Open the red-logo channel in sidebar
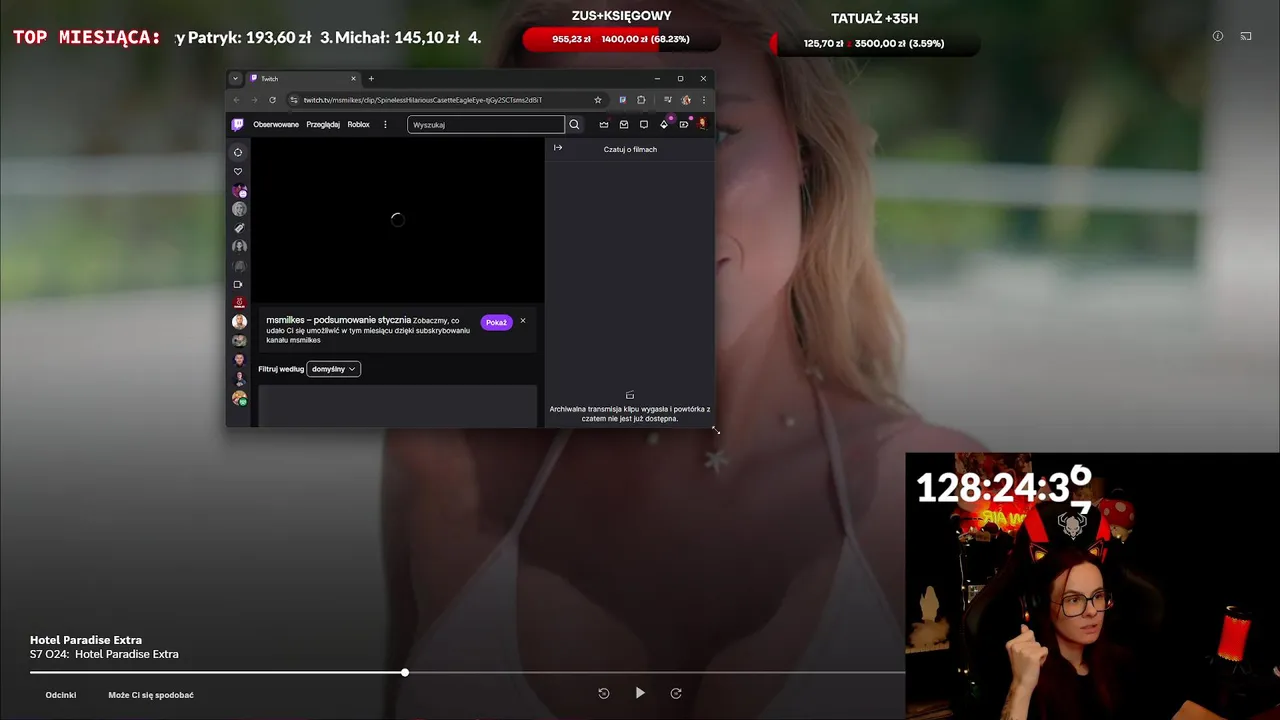 (239, 302)
